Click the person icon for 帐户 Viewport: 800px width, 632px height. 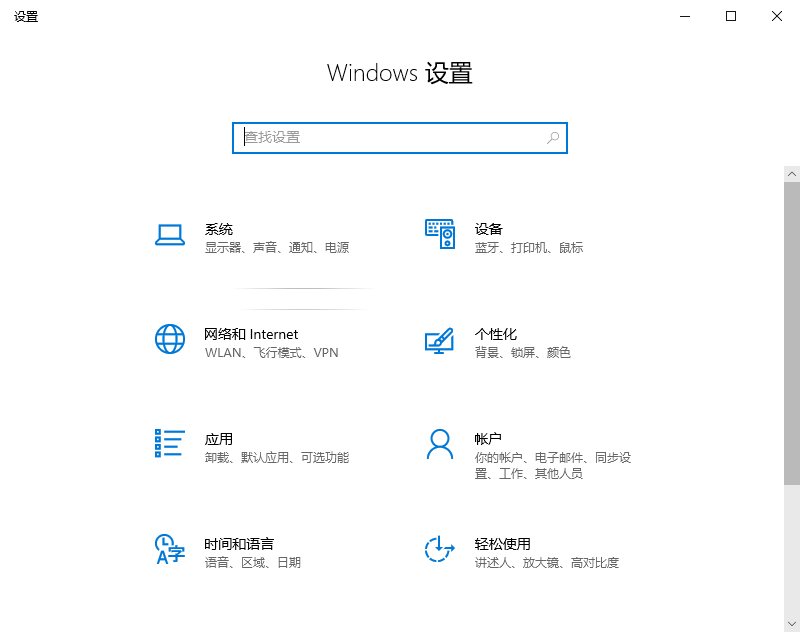(440, 444)
